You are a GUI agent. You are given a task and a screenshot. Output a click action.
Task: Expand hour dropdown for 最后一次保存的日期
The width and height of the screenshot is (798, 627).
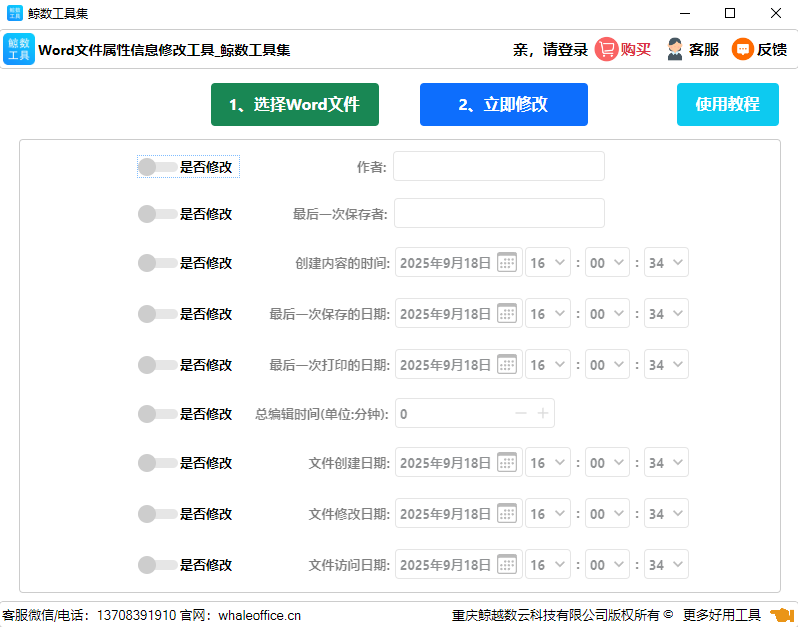click(x=548, y=314)
